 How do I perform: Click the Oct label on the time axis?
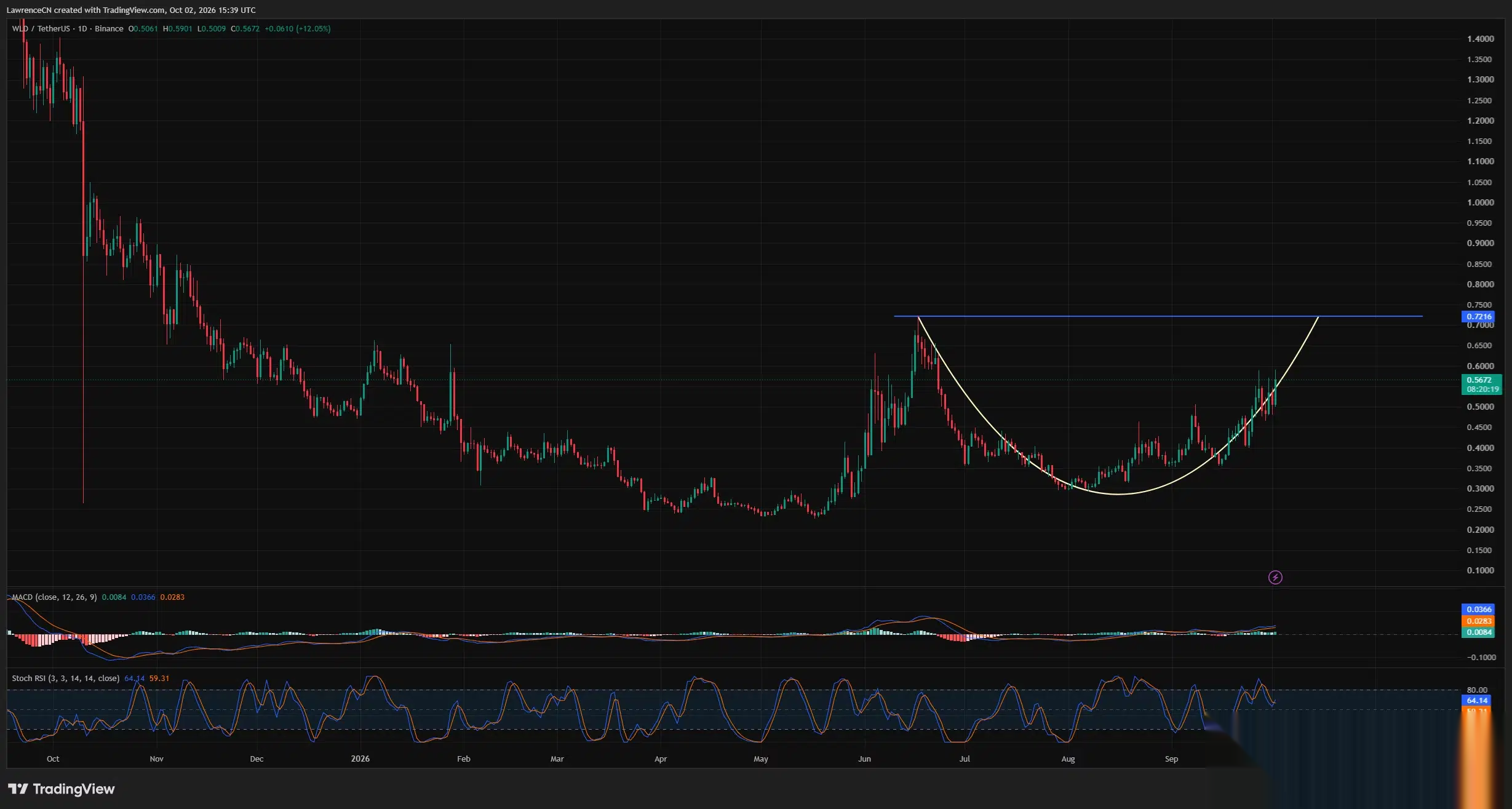pos(53,759)
